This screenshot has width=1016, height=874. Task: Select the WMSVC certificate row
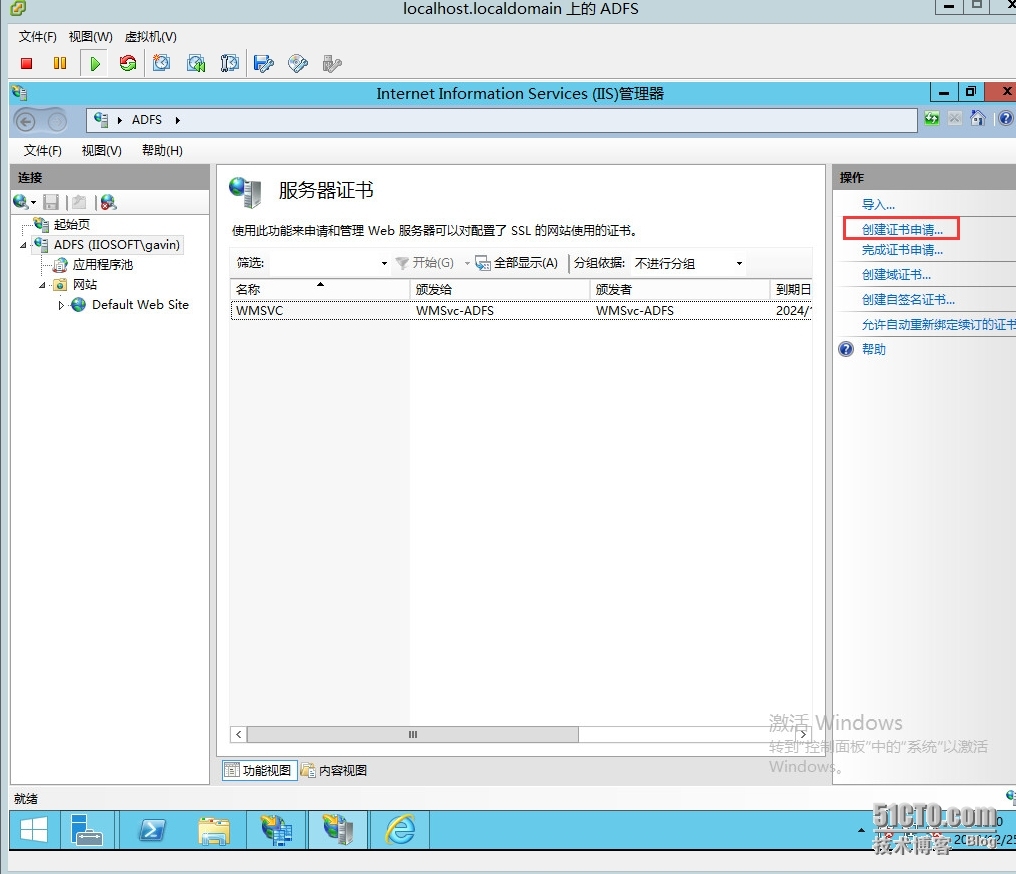coord(521,311)
